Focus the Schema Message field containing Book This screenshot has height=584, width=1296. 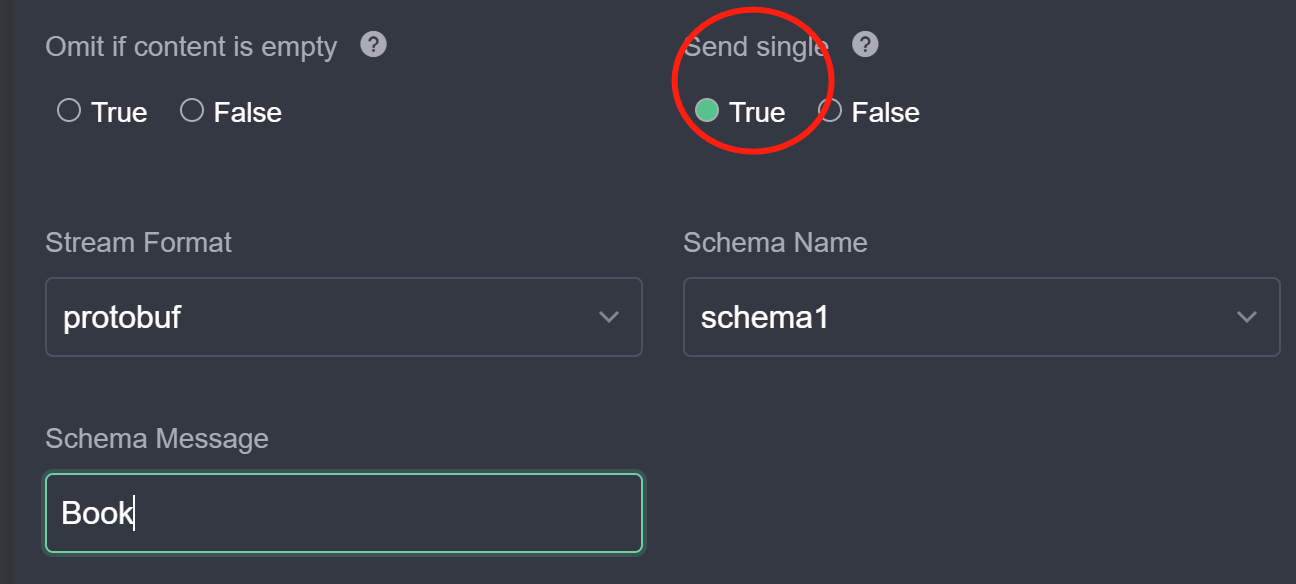click(x=344, y=513)
